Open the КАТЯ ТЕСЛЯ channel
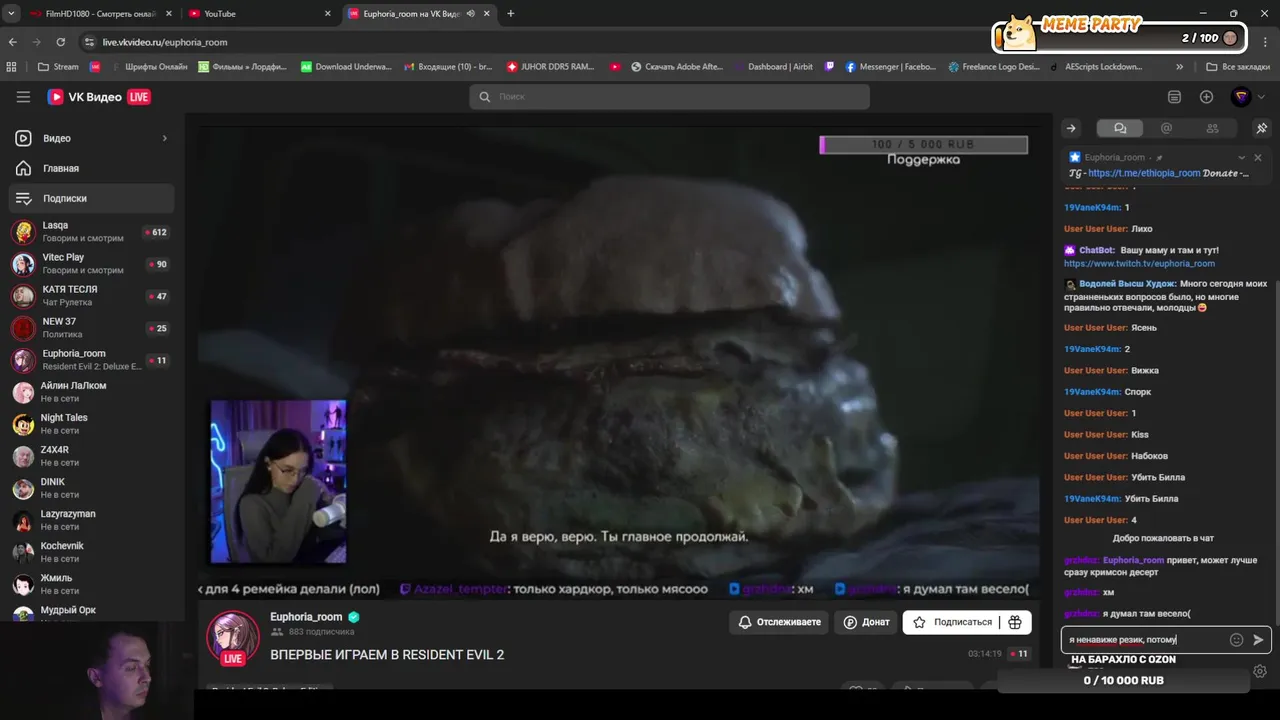This screenshot has width=1280, height=720. click(91, 296)
